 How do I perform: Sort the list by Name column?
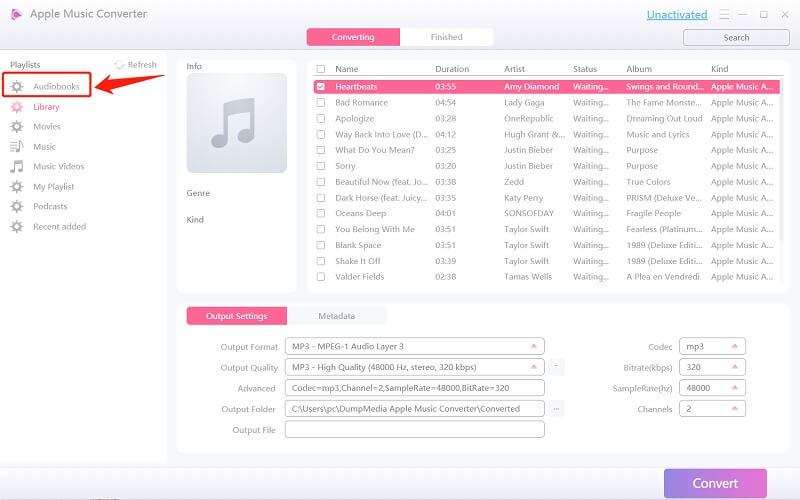[x=346, y=69]
